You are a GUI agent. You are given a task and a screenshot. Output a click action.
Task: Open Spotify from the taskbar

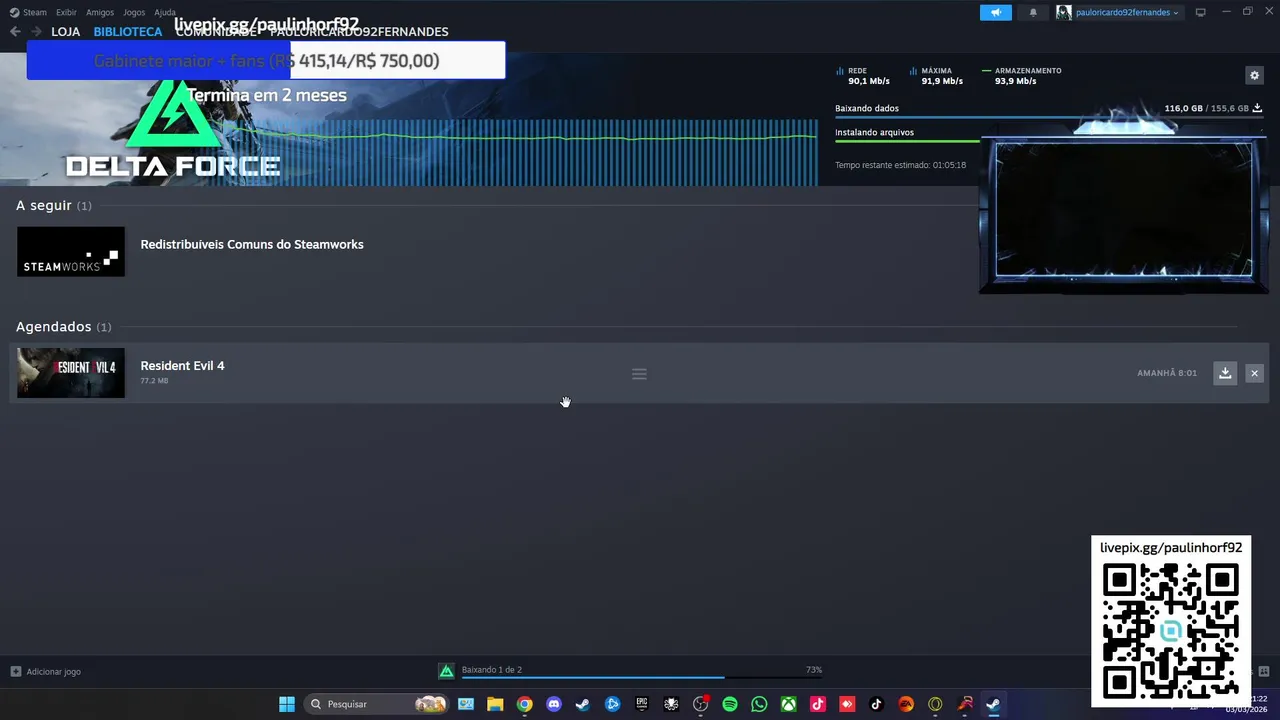730,704
